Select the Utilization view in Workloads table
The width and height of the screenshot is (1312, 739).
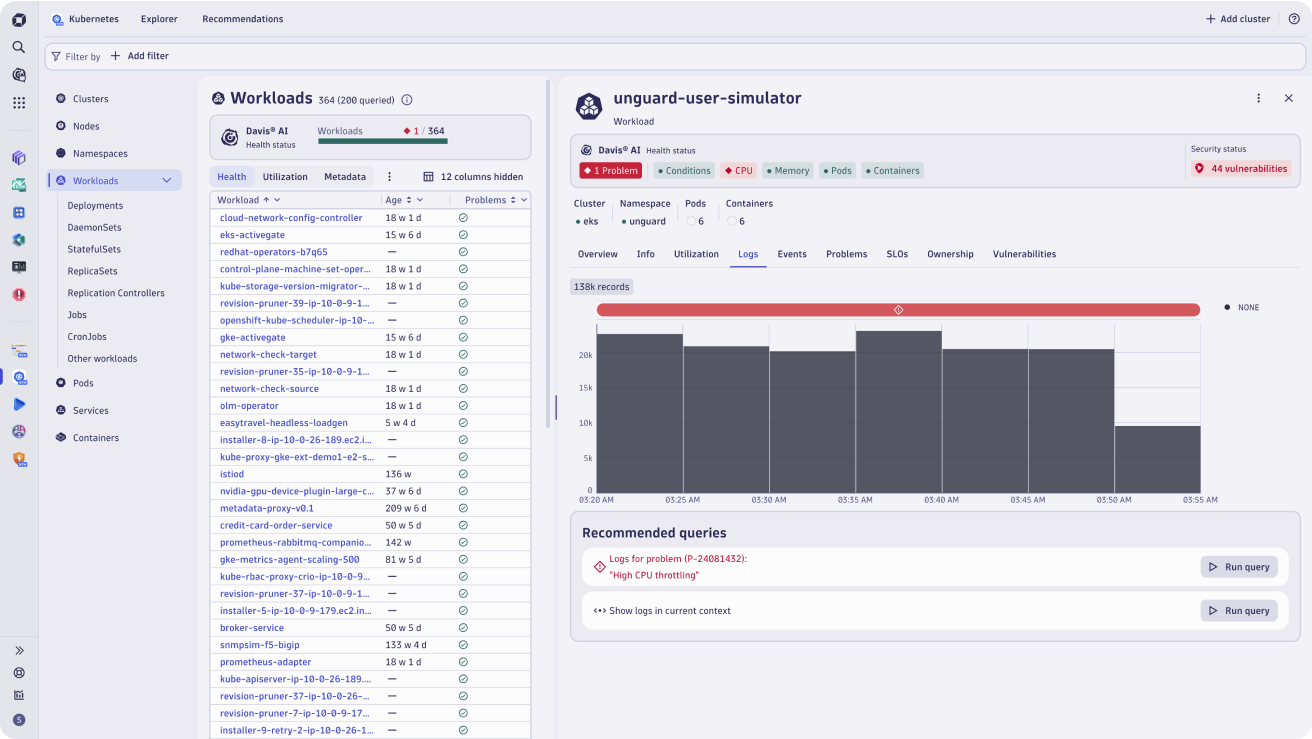tap(285, 177)
